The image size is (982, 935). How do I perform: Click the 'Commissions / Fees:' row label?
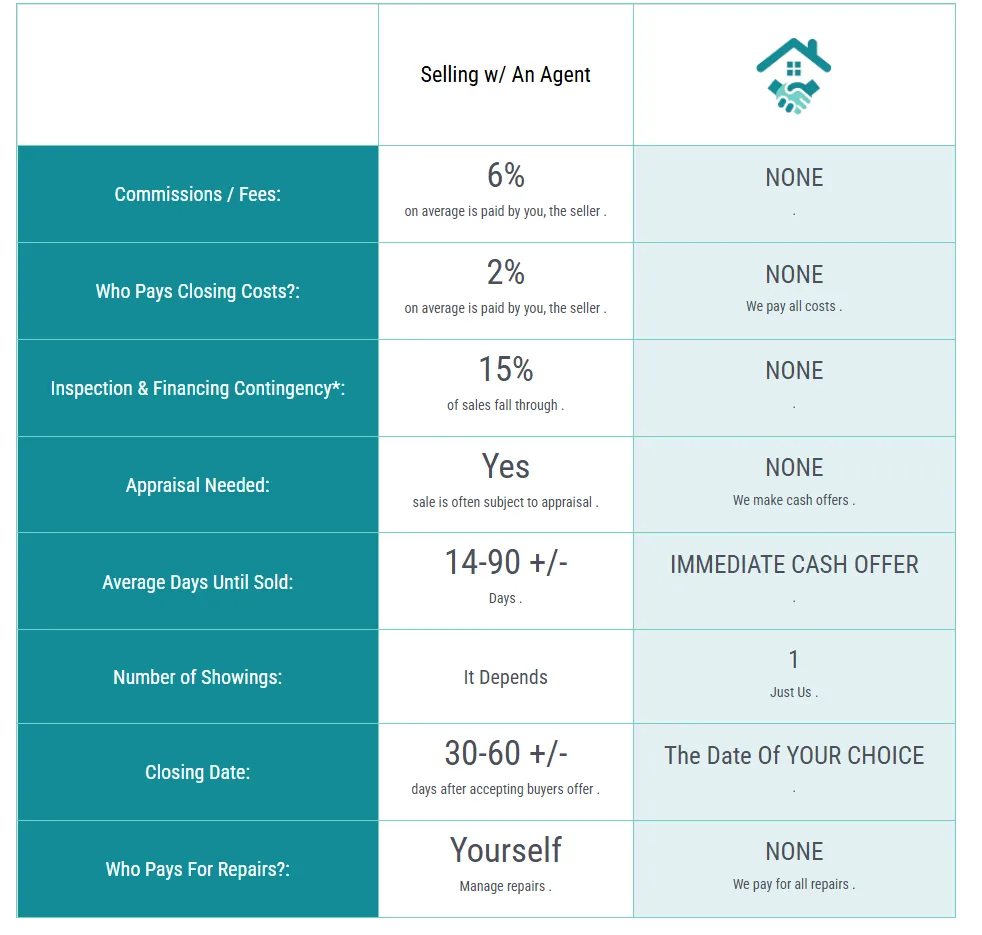pyautogui.click(x=197, y=194)
